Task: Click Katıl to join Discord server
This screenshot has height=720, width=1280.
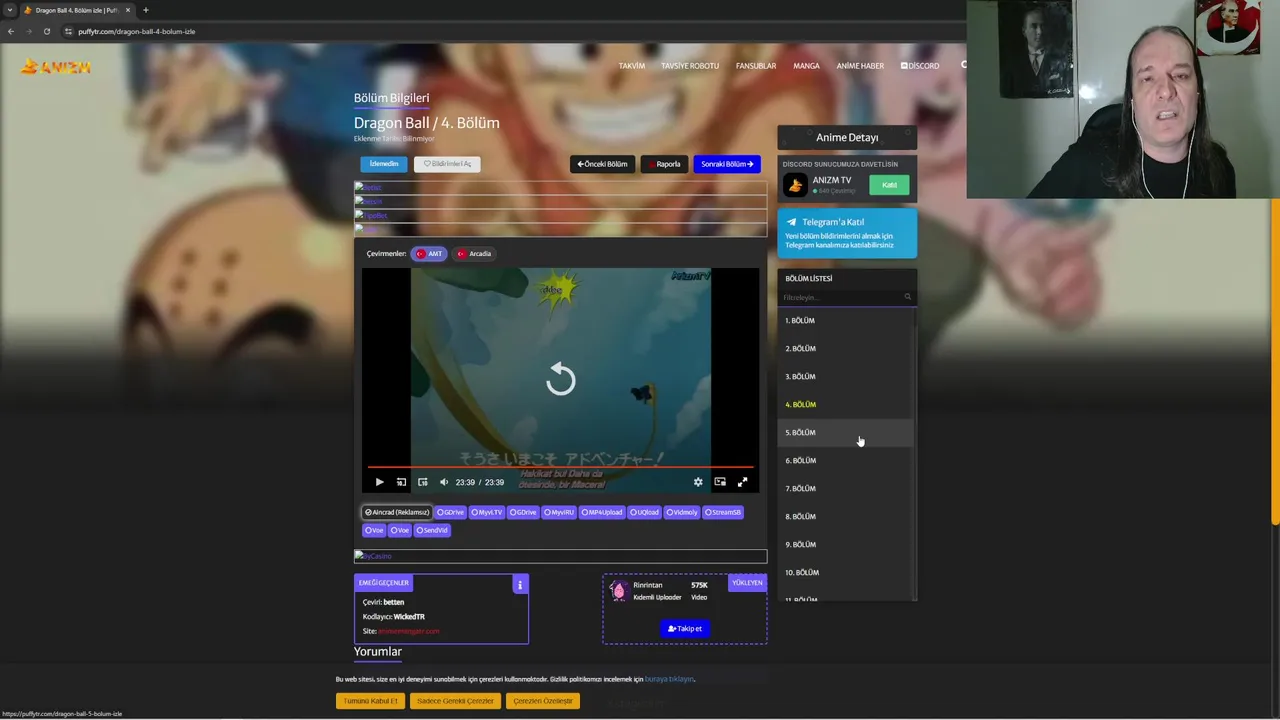Action: [x=889, y=185]
